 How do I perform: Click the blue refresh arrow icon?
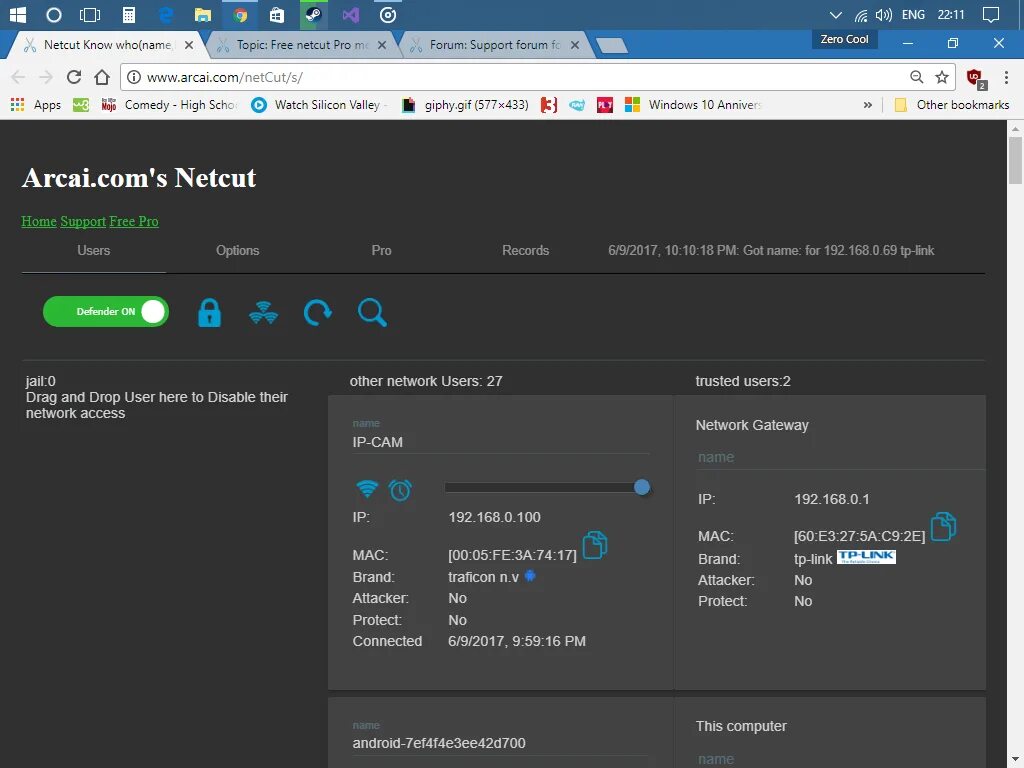317,313
